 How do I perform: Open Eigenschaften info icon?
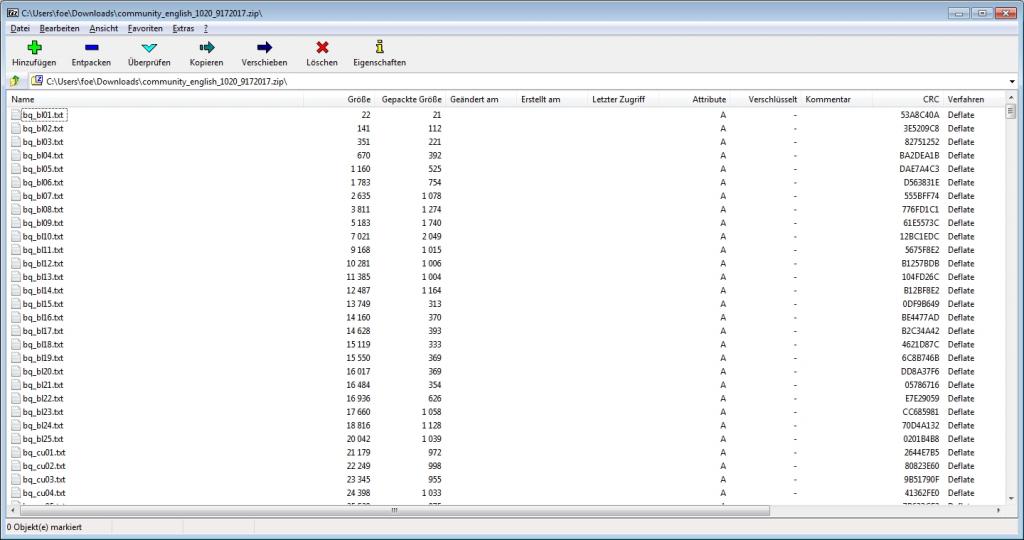[x=379, y=47]
